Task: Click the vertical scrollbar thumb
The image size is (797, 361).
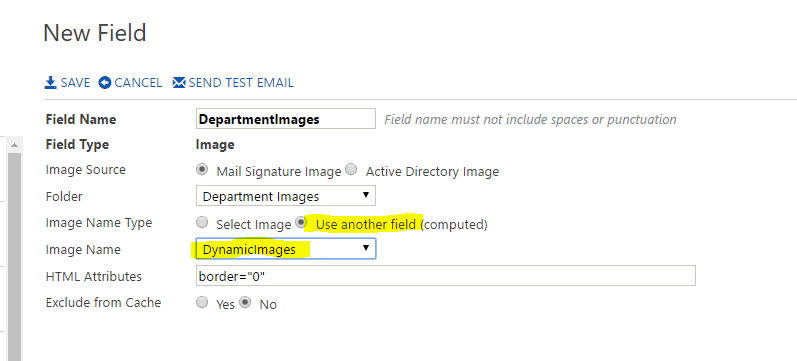Action: tap(14, 257)
